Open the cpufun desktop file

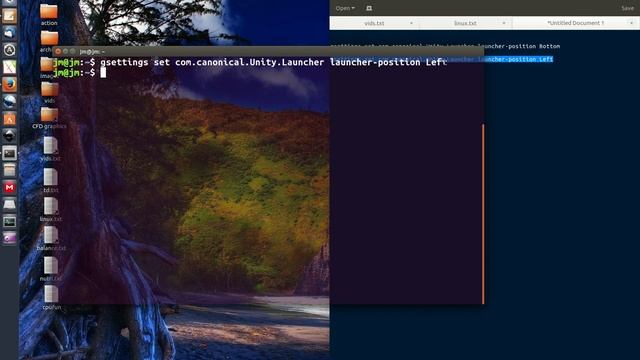pos(51,298)
